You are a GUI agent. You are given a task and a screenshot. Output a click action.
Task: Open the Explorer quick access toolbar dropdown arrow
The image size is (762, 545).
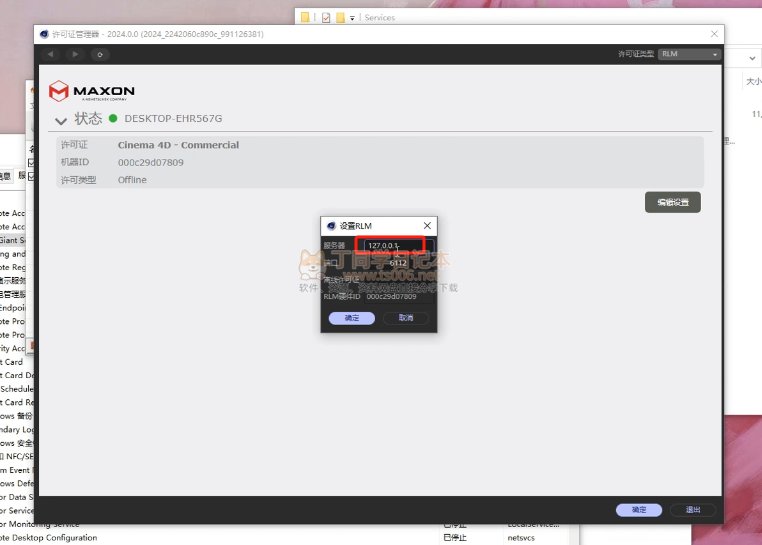click(352, 18)
